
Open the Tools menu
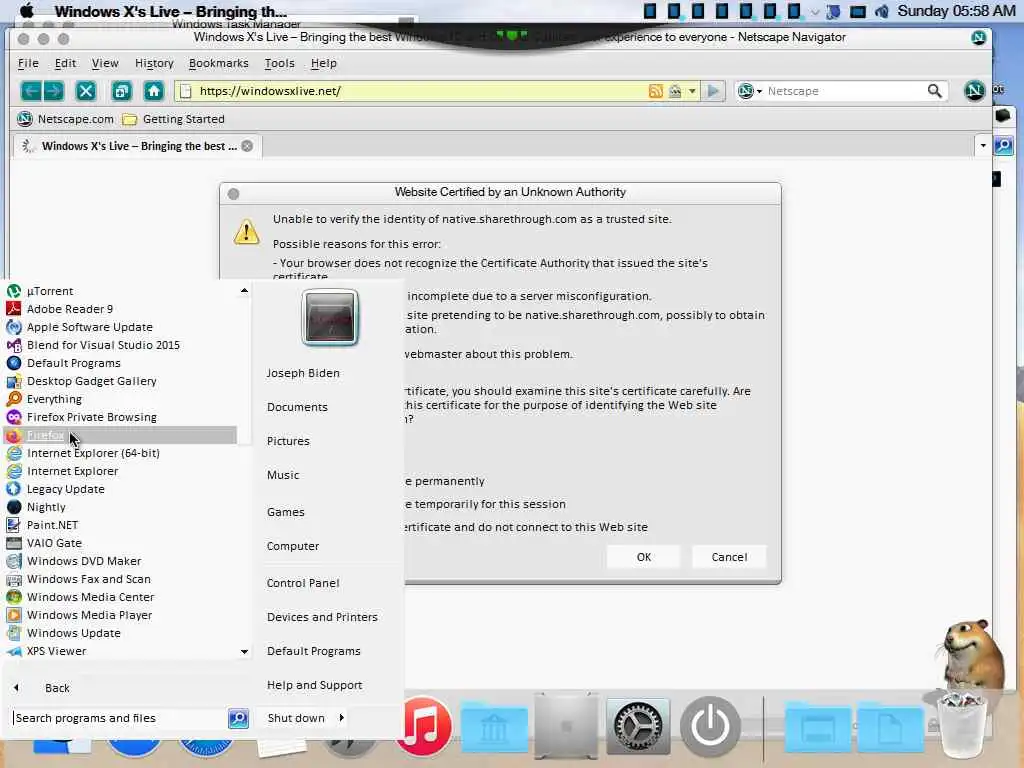280,63
